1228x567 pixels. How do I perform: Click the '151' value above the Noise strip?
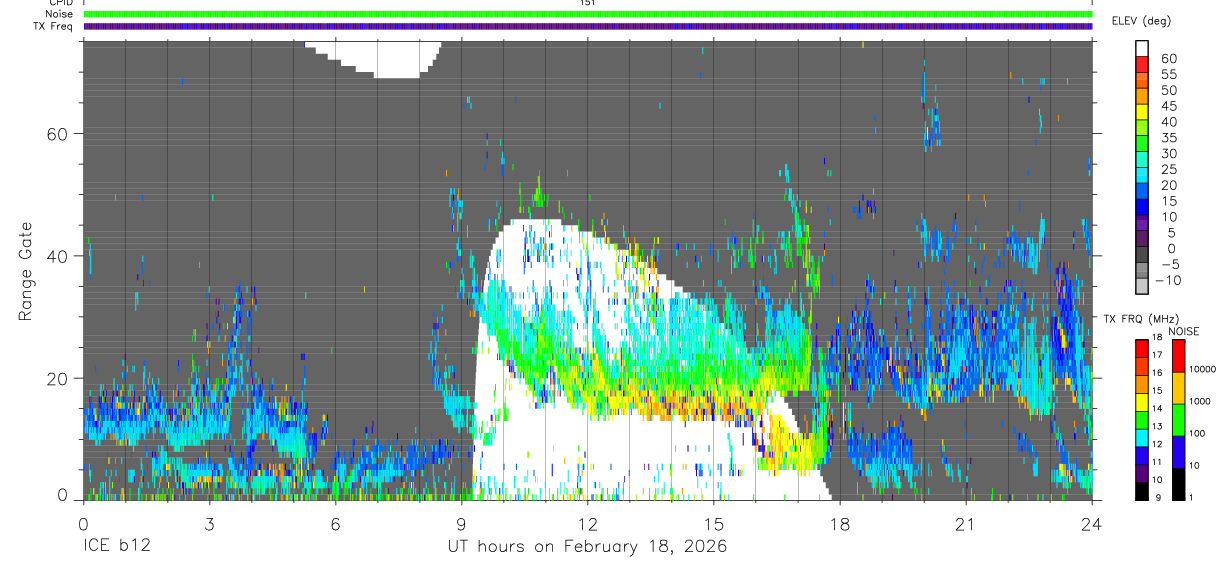click(588, 3)
